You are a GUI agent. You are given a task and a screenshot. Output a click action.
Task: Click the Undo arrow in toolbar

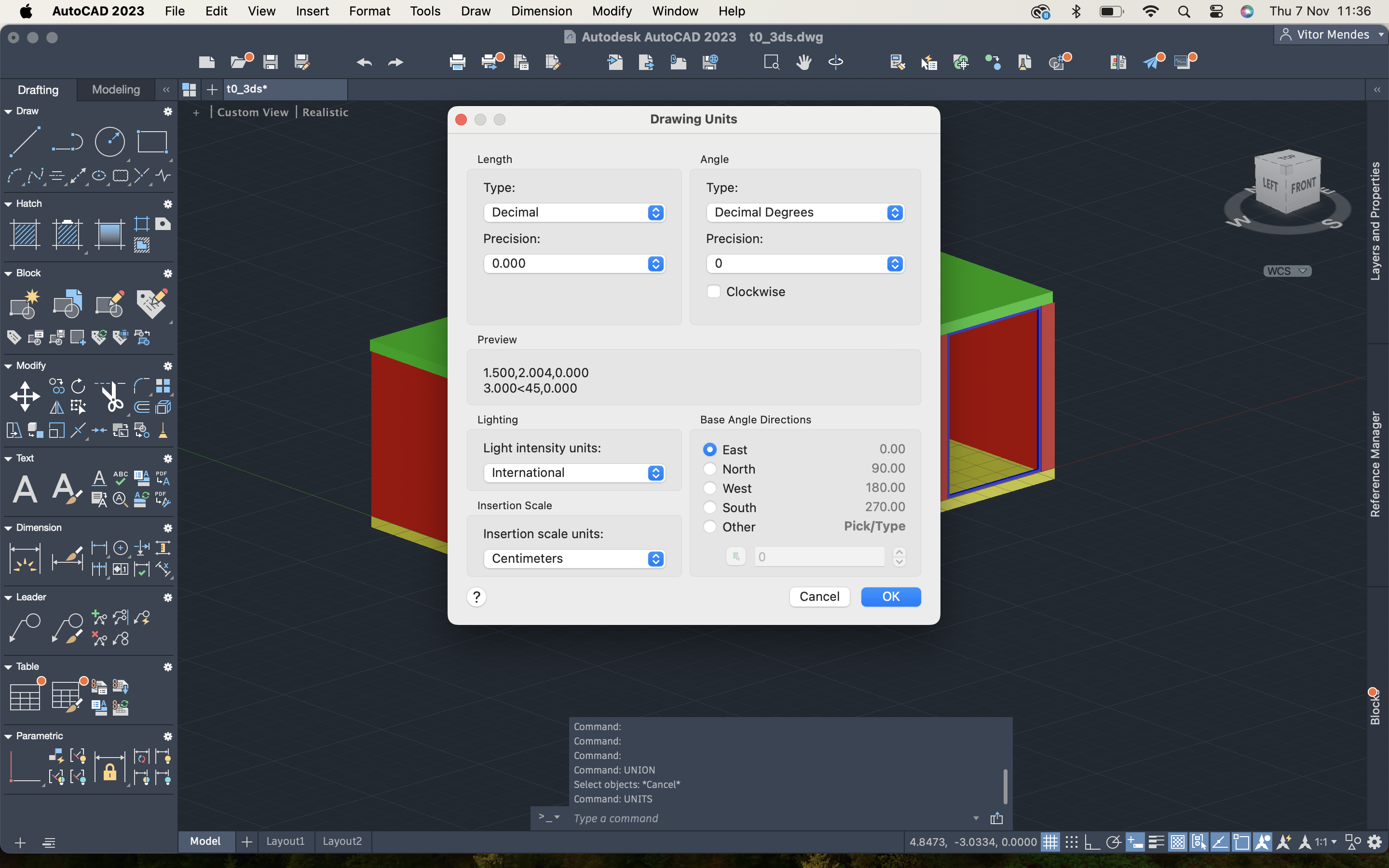click(364, 62)
